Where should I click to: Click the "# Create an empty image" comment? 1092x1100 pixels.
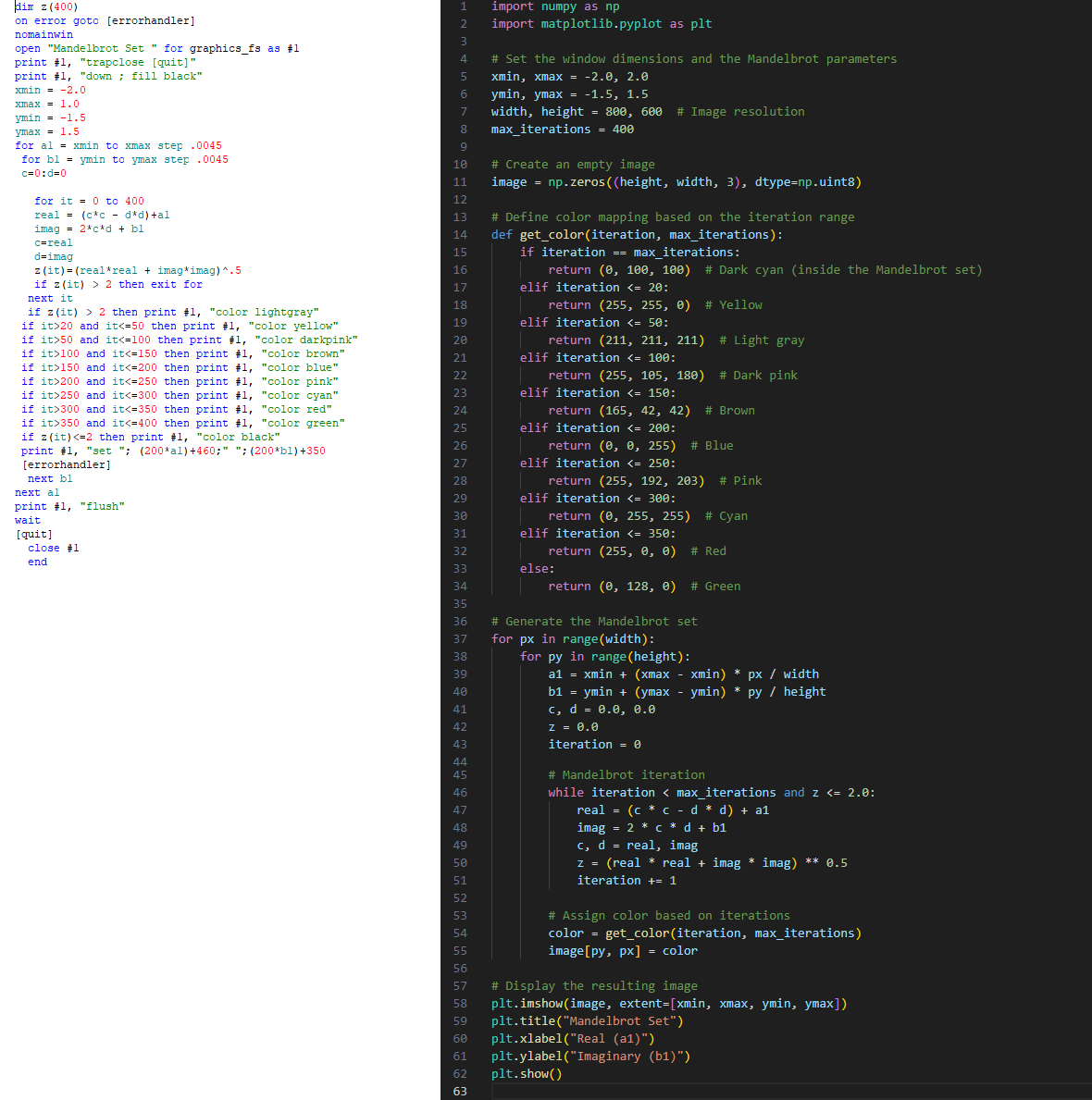[x=573, y=165]
